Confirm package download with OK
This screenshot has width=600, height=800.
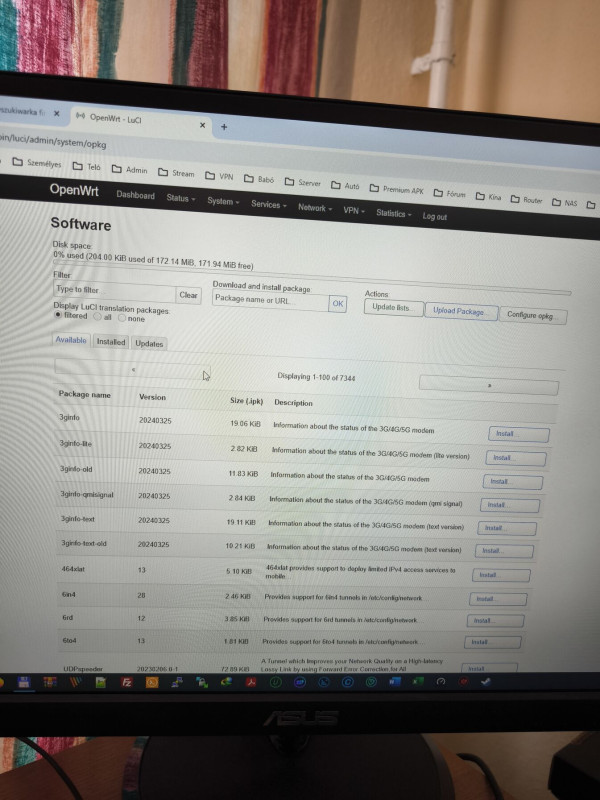(x=338, y=304)
